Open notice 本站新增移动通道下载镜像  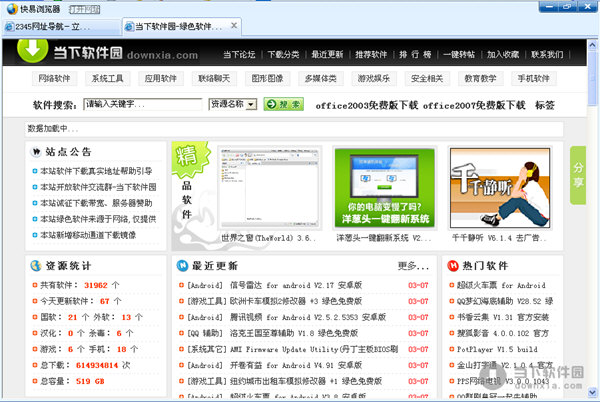(88, 235)
